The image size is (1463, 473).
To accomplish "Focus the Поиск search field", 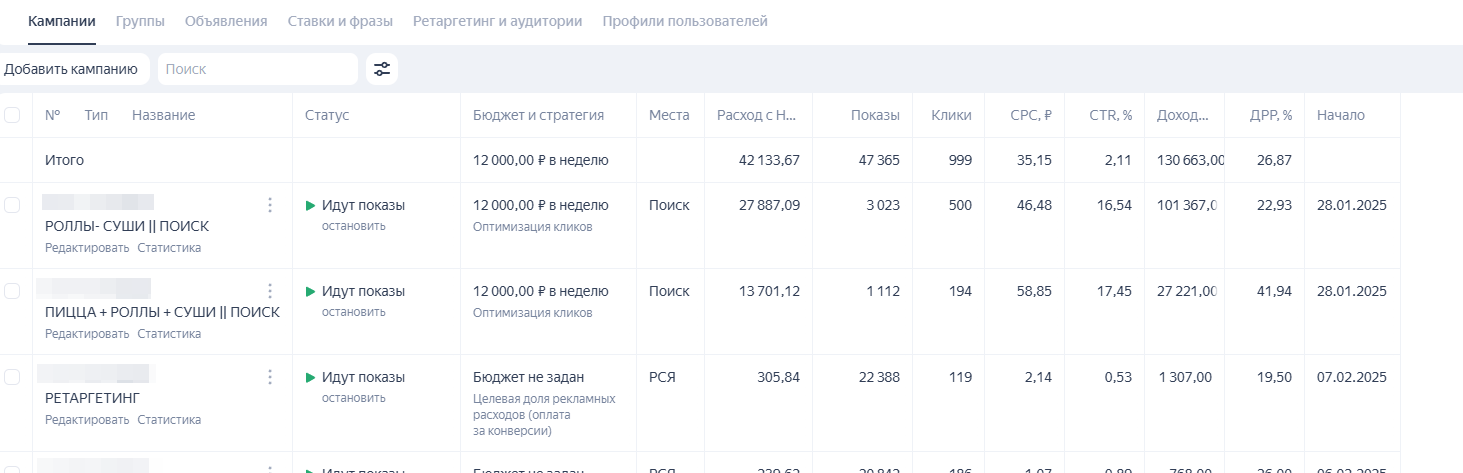I will (257, 69).
